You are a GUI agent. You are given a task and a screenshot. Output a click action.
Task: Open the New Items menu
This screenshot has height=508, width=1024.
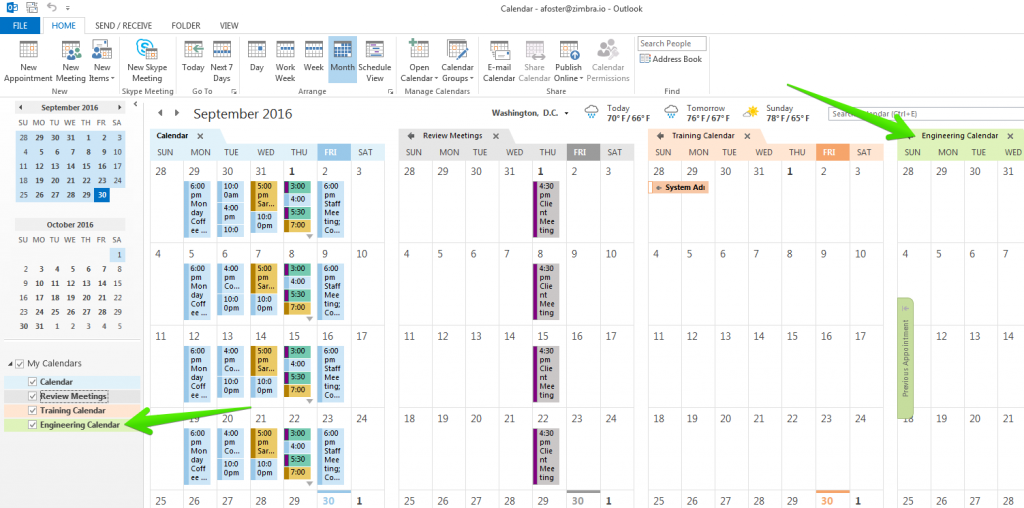click(102, 61)
